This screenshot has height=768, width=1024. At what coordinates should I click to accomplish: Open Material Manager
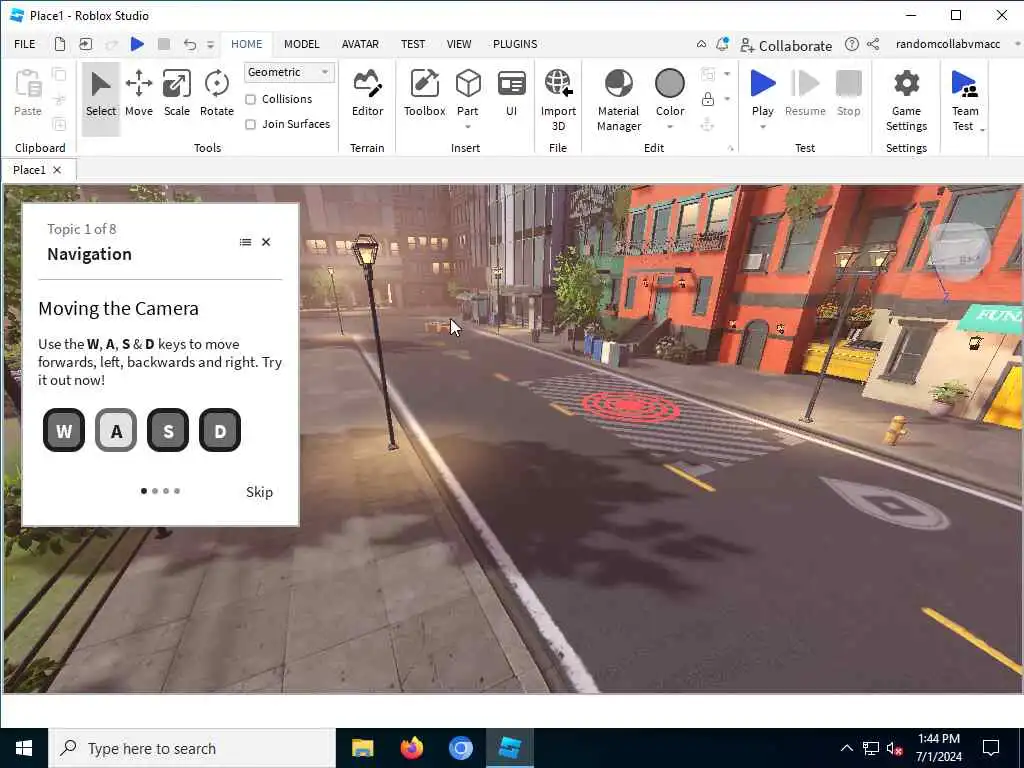coord(618,101)
